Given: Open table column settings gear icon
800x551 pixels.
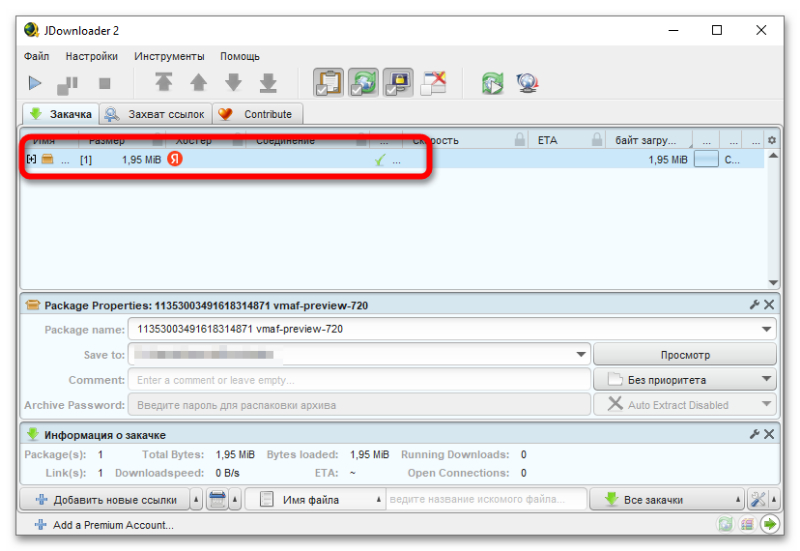Looking at the screenshot, I should pos(772,140).
